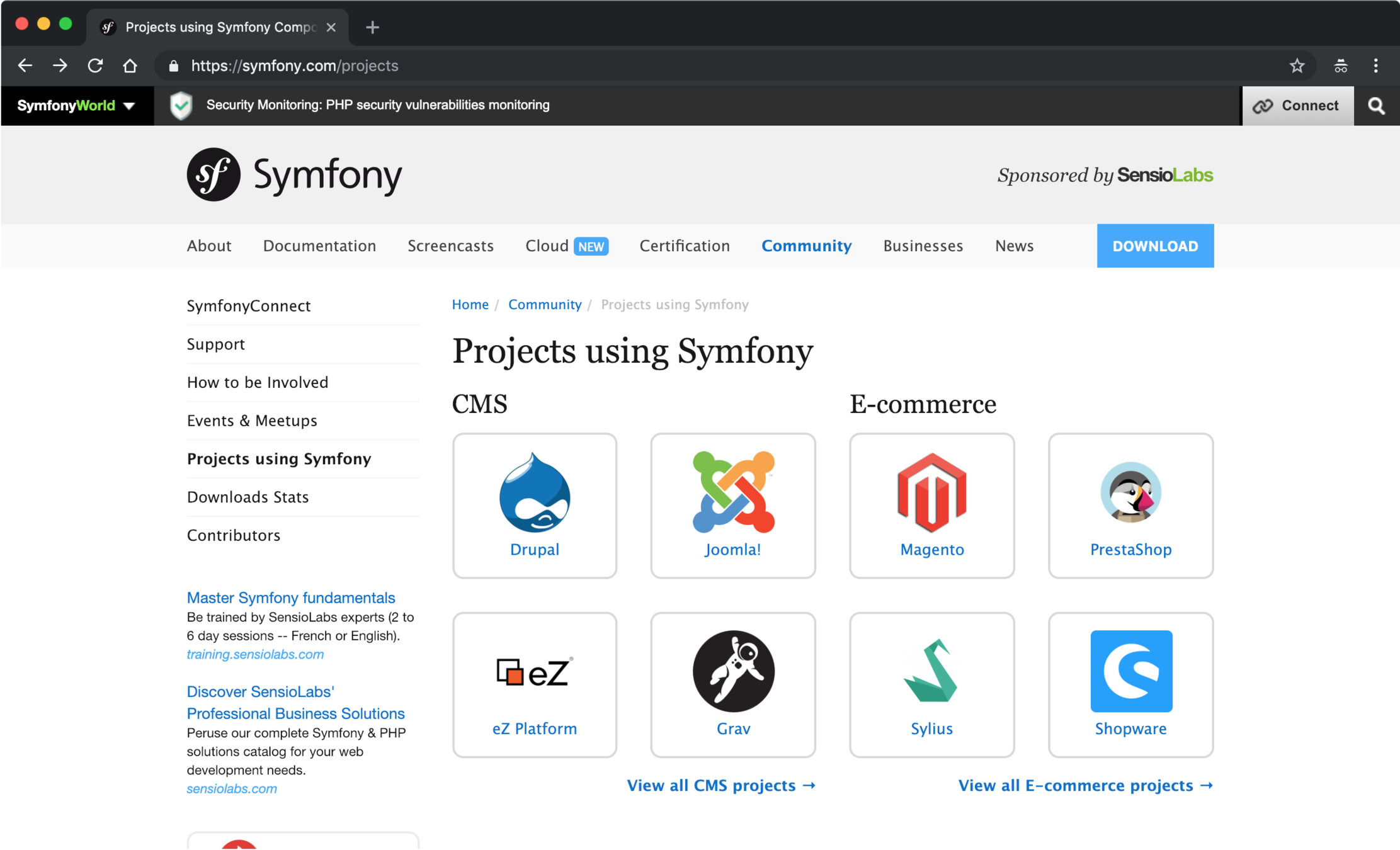
Task: Click the search magnifier icon
Action: 1377,106
